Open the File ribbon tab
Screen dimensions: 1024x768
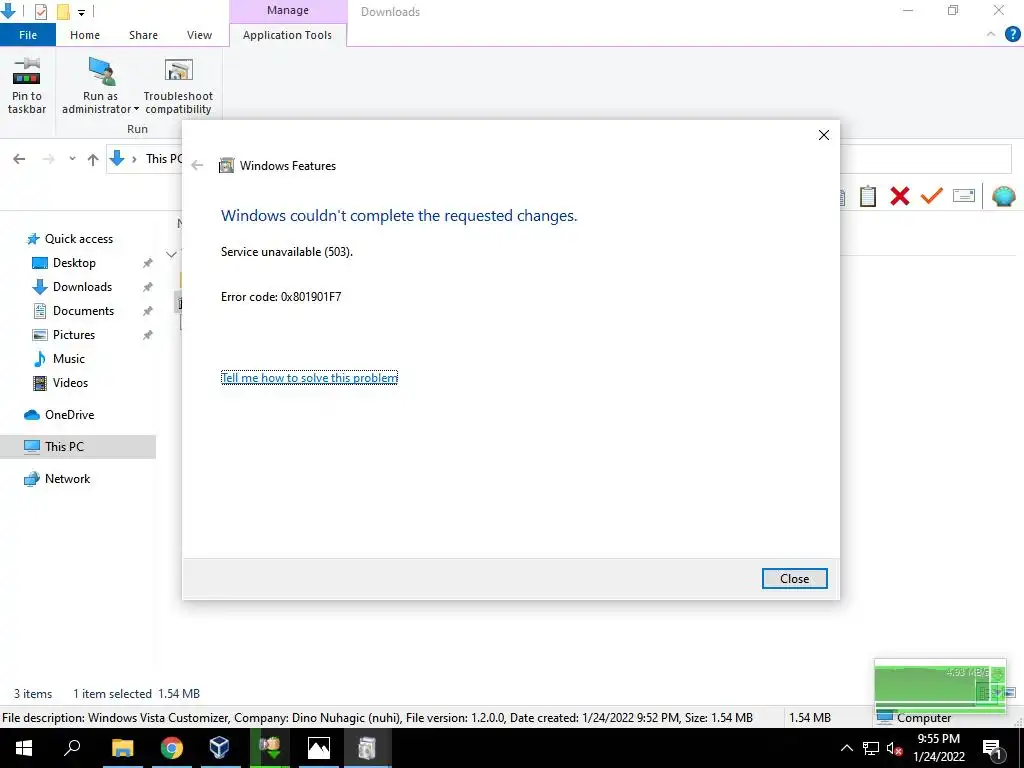click(x=27, y=35)
